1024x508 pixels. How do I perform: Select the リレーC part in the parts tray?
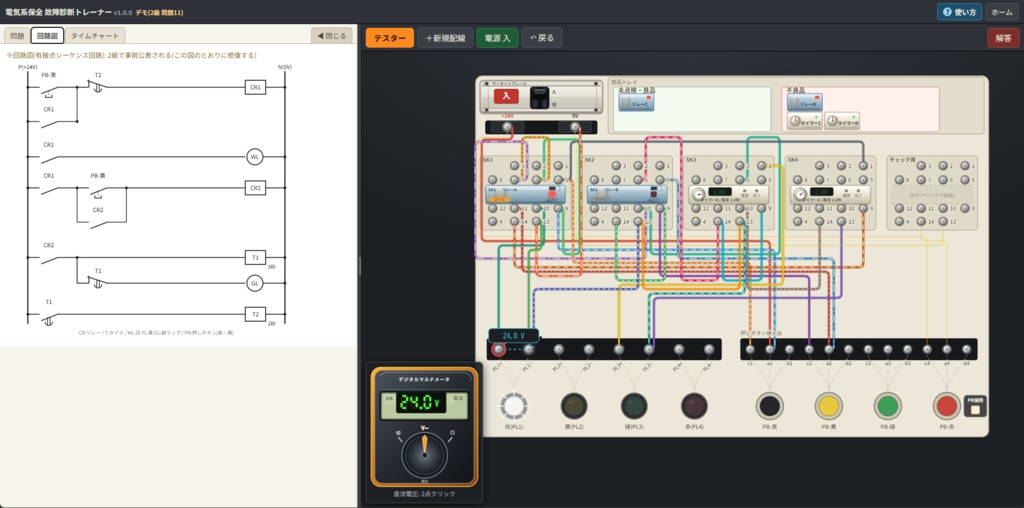(x=636, y=103)
